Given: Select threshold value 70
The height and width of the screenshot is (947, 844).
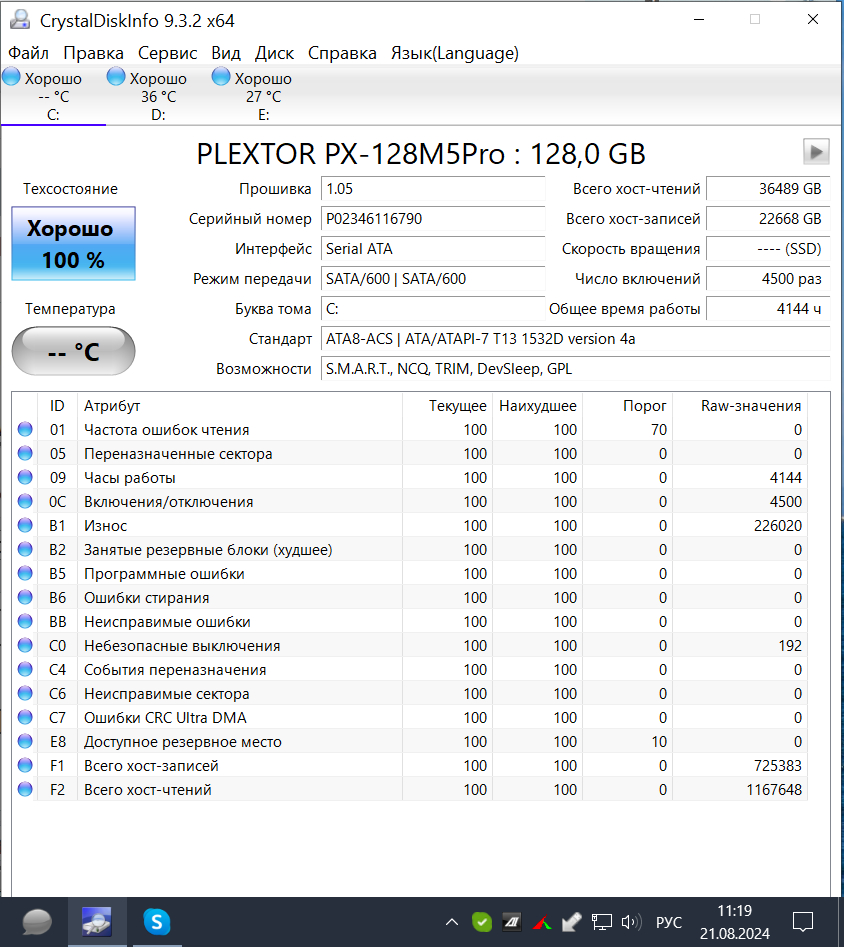Looking at the screenshot, I should (x=659, y=429).
